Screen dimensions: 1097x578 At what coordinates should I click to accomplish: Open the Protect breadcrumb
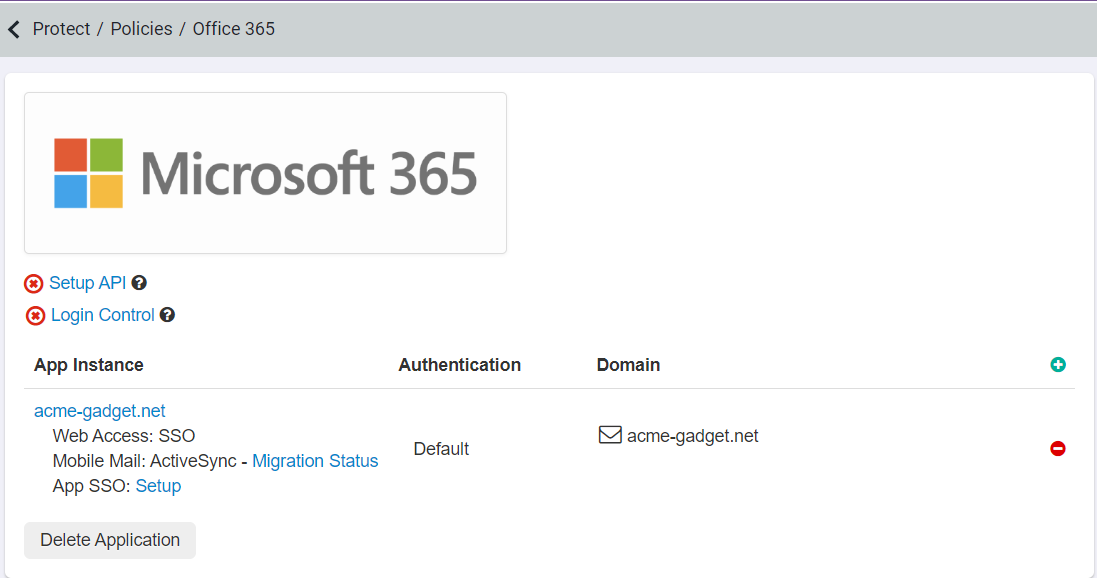coord(62,29)
